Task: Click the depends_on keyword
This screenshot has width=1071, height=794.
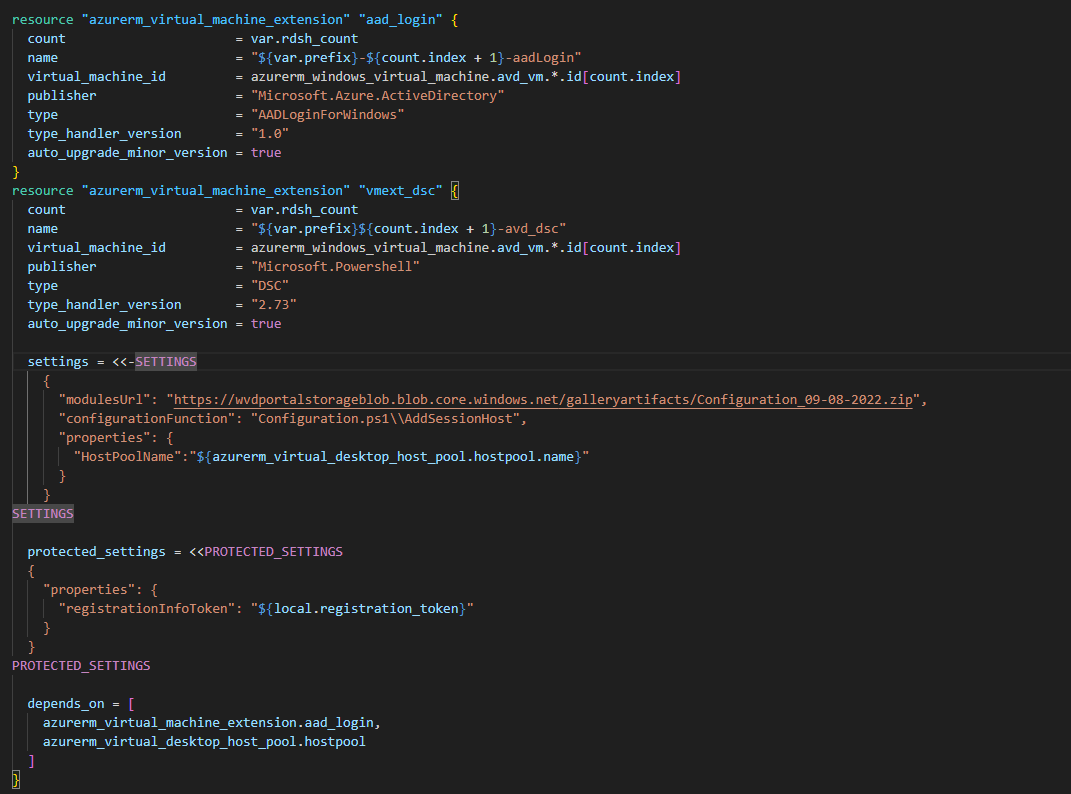Action: [65, 704]
